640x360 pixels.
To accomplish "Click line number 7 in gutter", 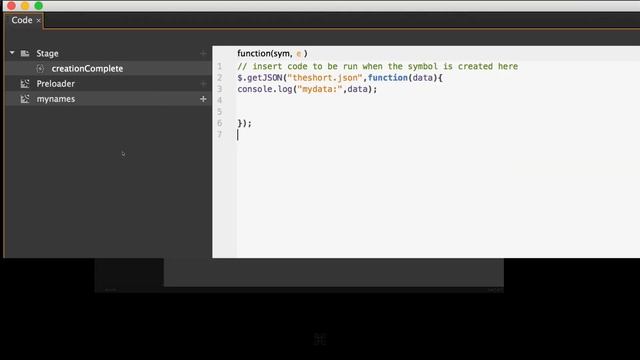I will click(220, 135).
